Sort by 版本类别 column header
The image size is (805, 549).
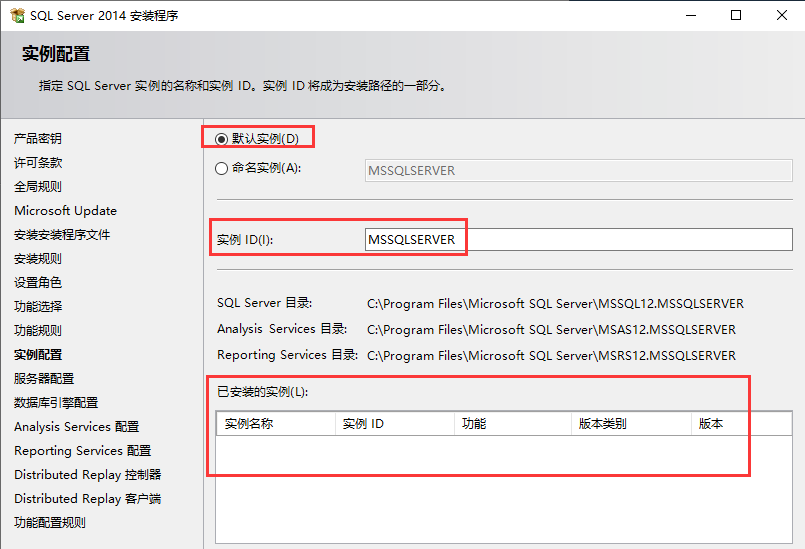click(x=631, y=424)
